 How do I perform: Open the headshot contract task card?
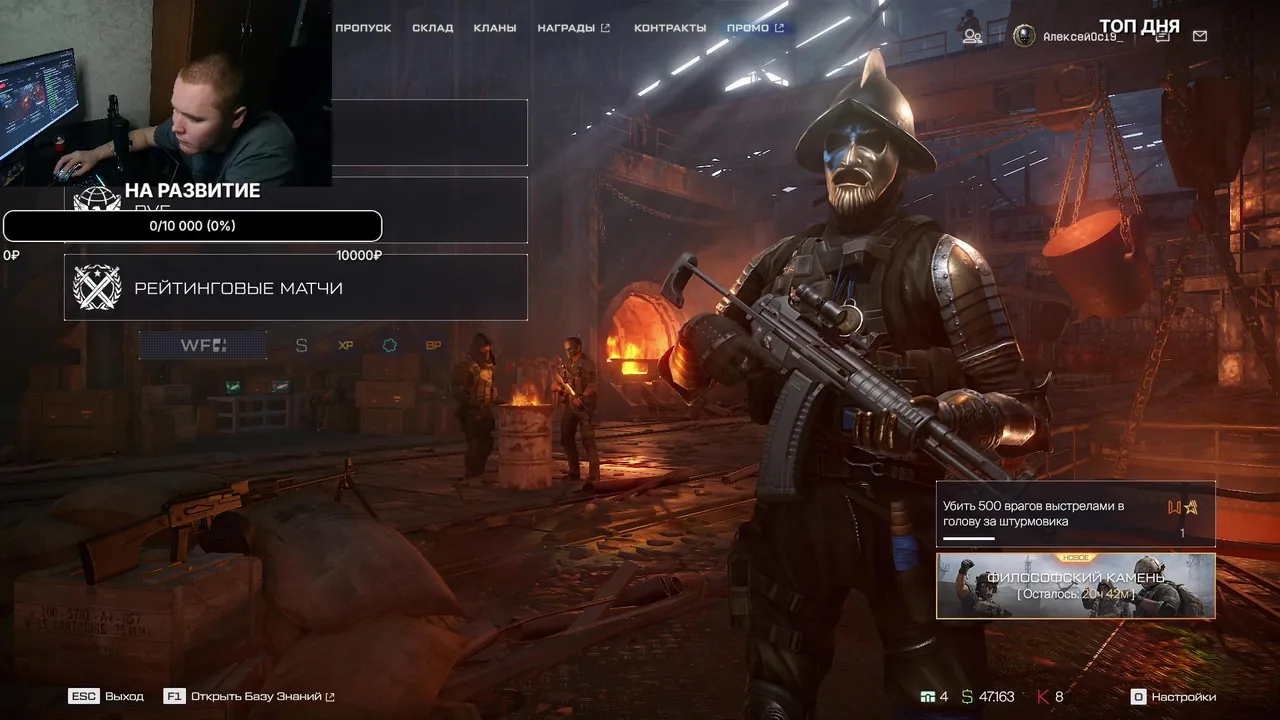click(x=1076, y=514)
